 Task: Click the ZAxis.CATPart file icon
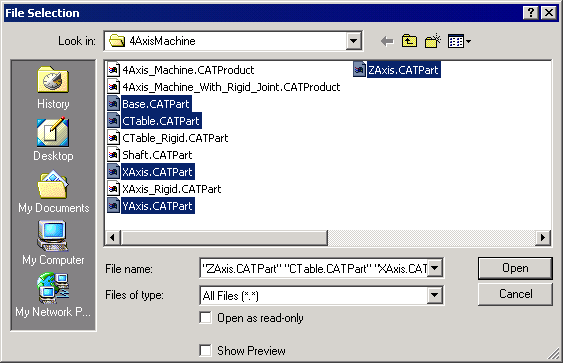[x=359, y=70]
